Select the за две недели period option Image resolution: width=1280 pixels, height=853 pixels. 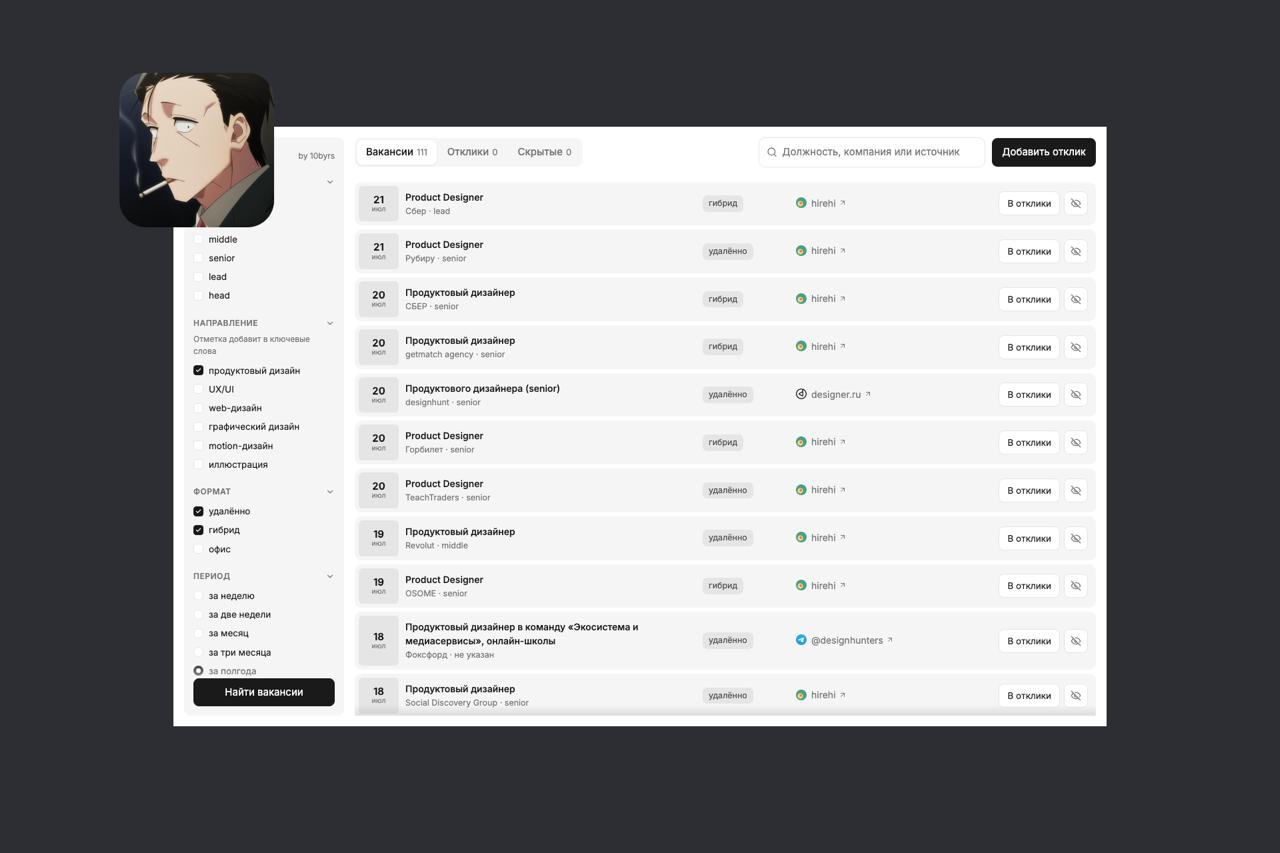[x=198, y=615]
